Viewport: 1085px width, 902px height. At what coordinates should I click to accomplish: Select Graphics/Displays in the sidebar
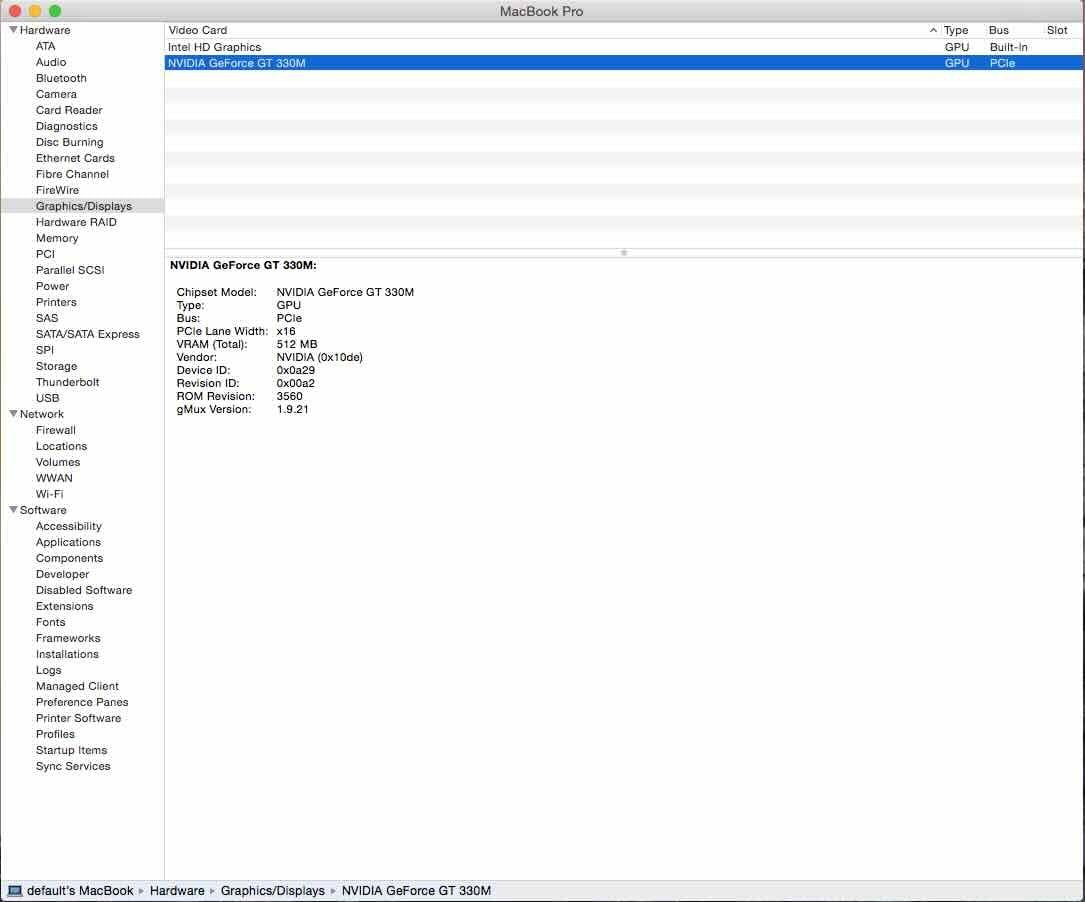84,206
